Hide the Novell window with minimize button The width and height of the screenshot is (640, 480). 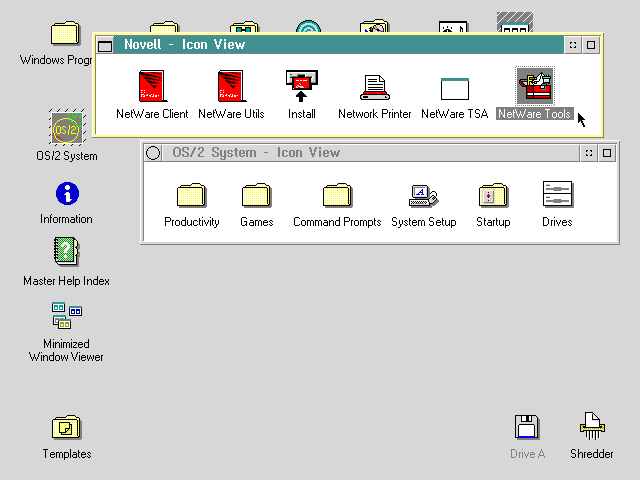[x=573, y=45]
